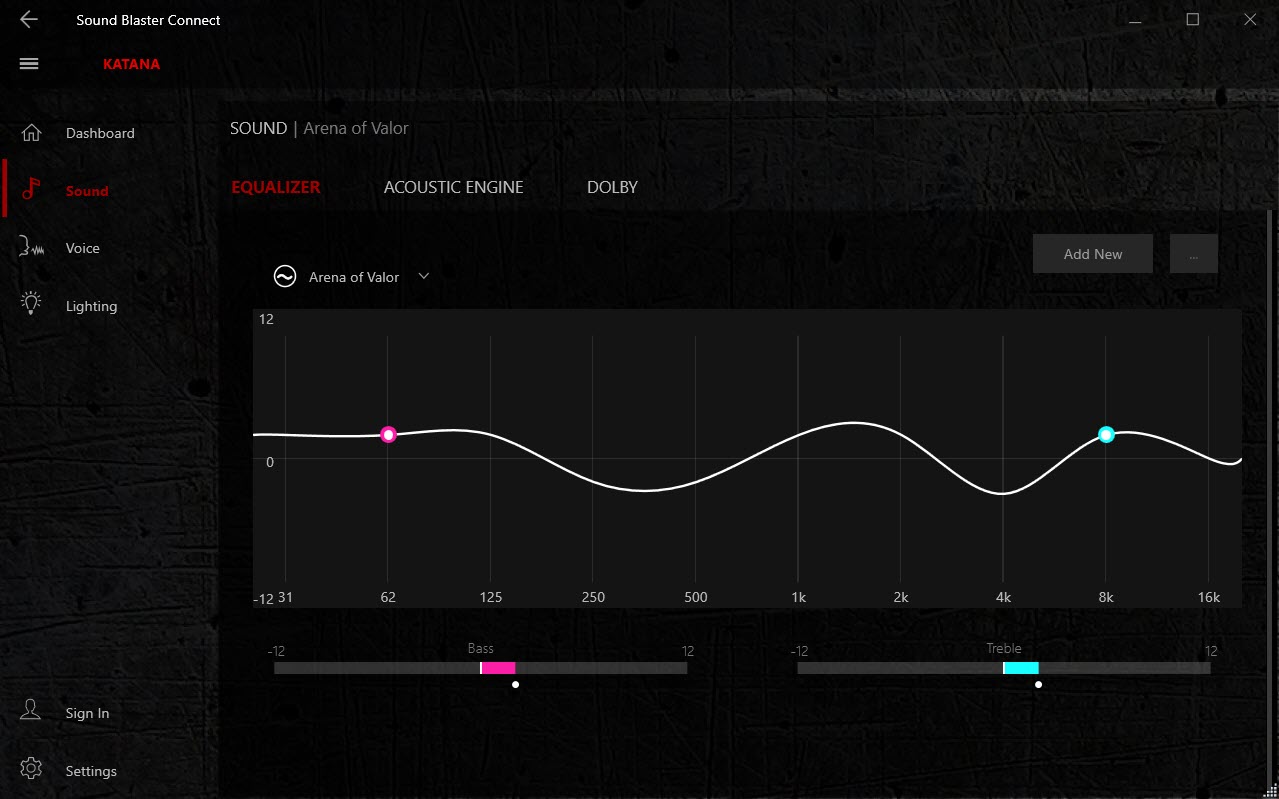Image resolution: width=1279 pixels, height=799 pixels.
Task: Switch to the Equalizer tab
Action: [x=276, y=187]
